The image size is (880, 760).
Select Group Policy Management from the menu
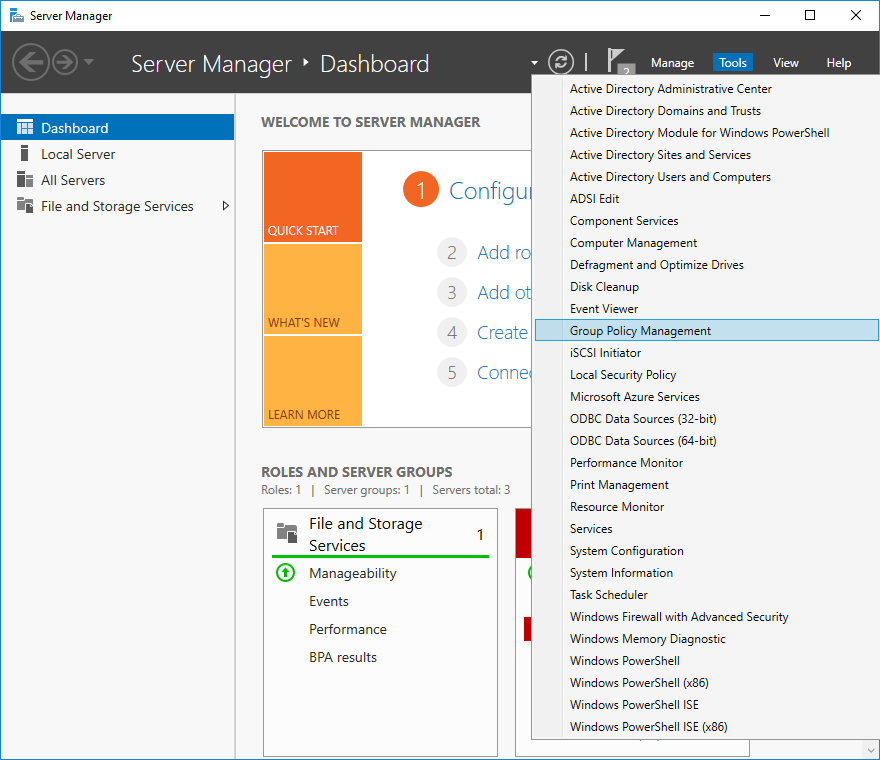[x=640, y=330]
